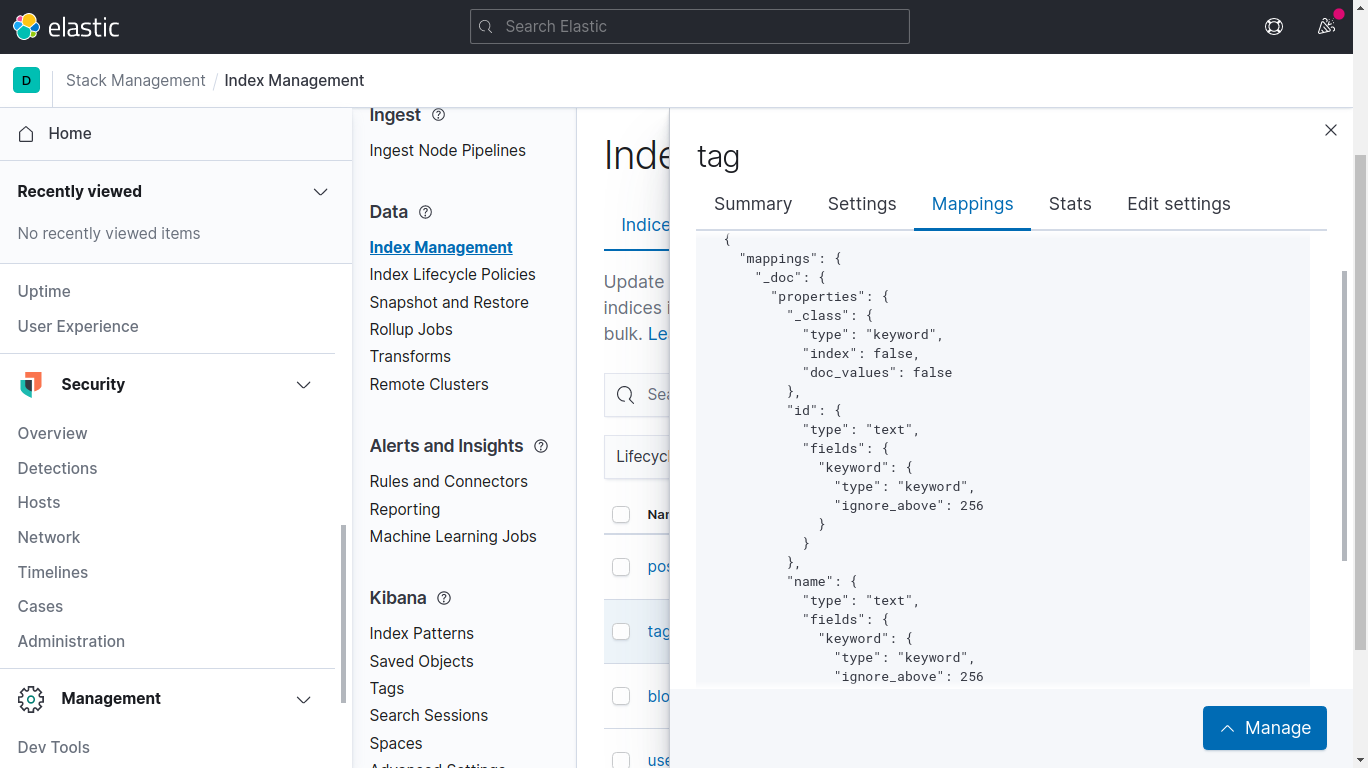Viewport: 1368px width, 768px height.
Task: Toggle the select-all indices checkbox
Action: pyautogui.click(x=621, y=514)
